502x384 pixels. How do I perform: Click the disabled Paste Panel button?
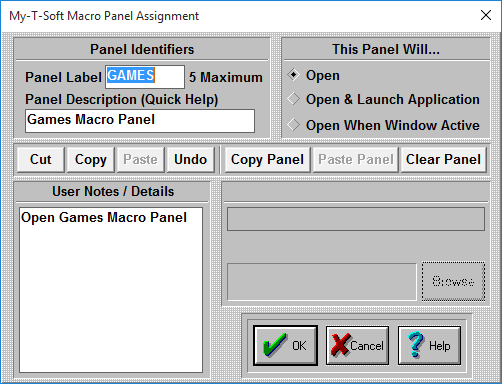coord(356,160)
